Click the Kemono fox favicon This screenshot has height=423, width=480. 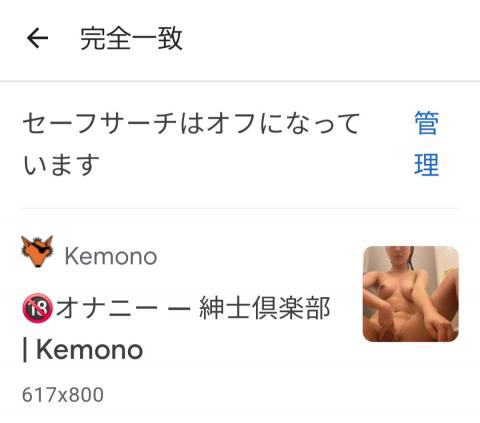coord(37,251)
